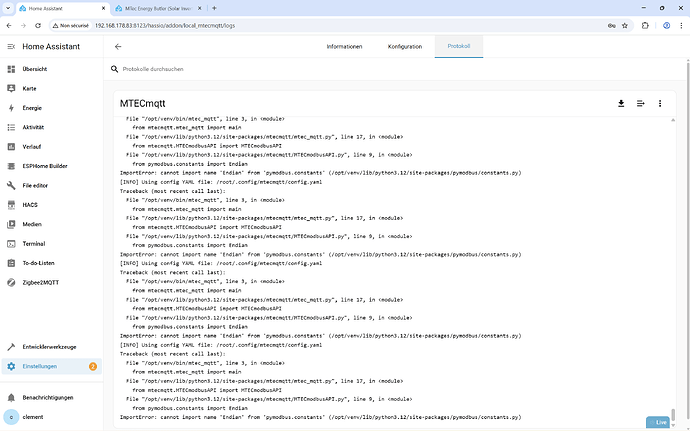Open Chrome profile avatar

[x=666, y=26]
